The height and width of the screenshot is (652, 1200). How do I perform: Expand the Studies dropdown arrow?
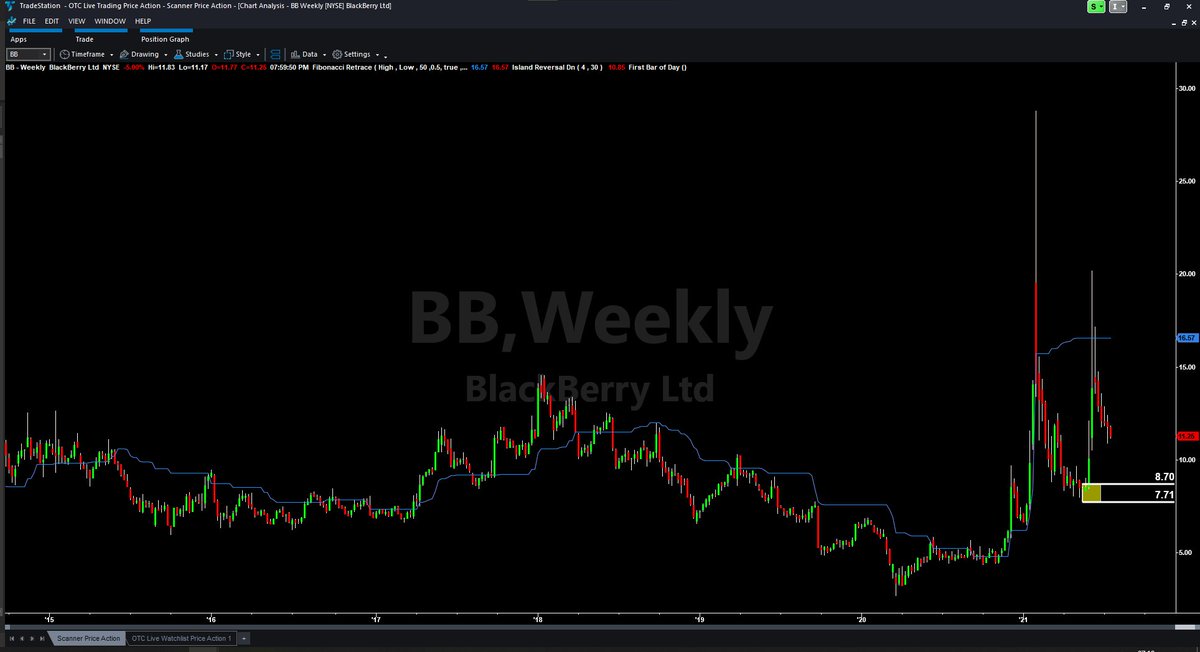pyautogui.click(x=215, y=55)
